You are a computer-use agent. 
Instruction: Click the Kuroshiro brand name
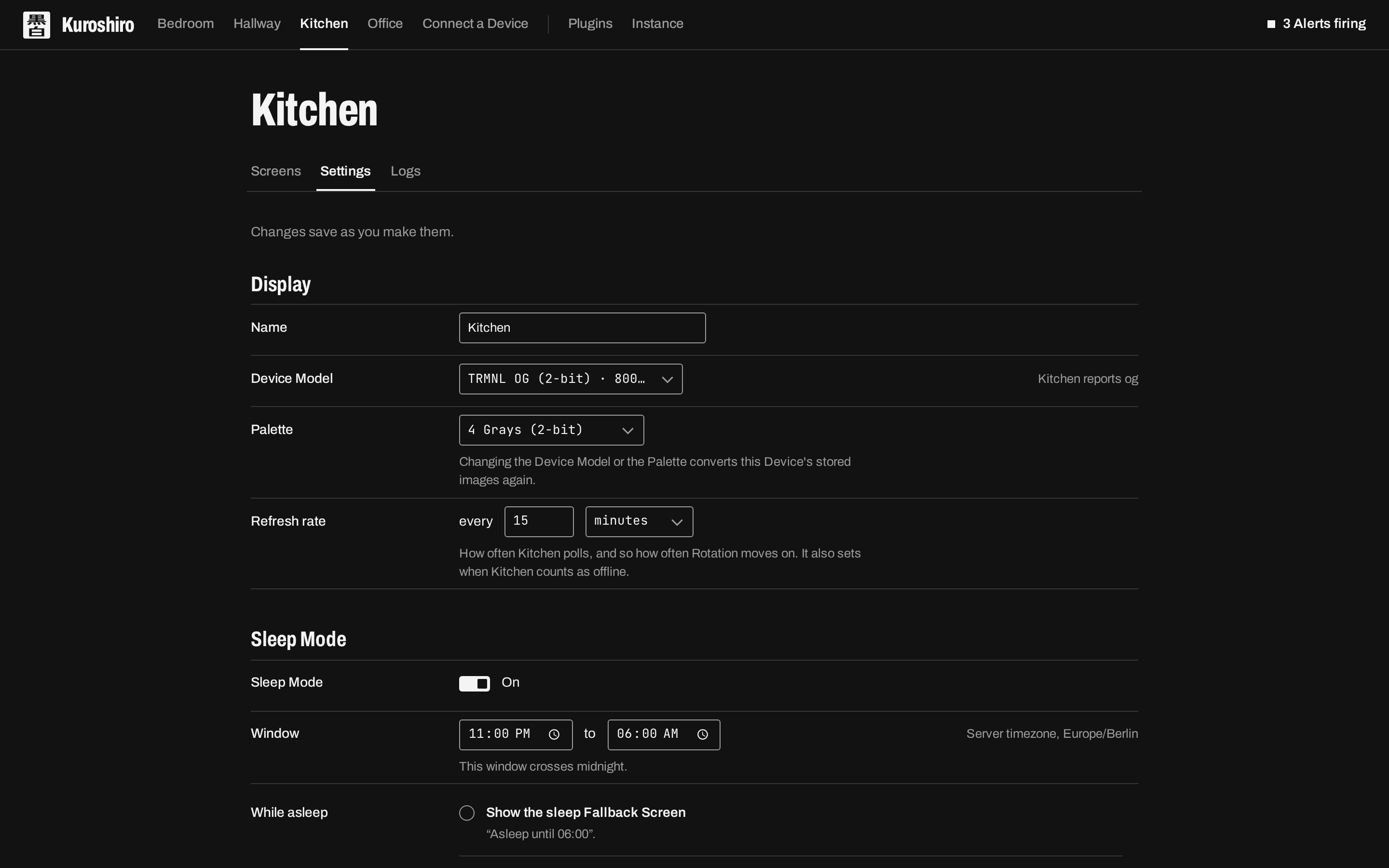[97, 25]
